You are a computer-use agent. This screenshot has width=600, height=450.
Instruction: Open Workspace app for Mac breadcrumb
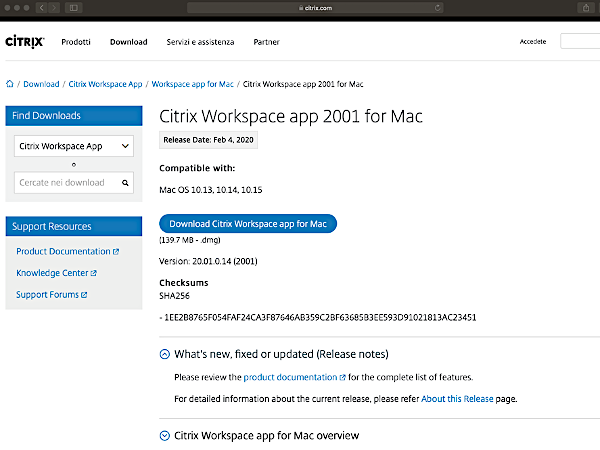point(192,84)
